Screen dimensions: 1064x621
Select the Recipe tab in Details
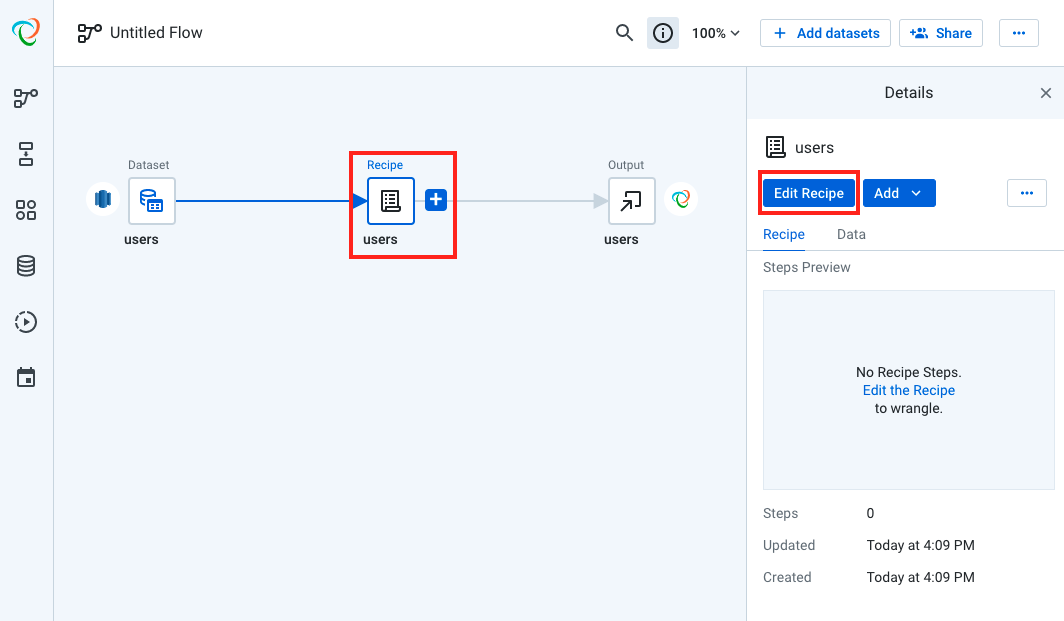pyautogui.click(x=783, y=234)
